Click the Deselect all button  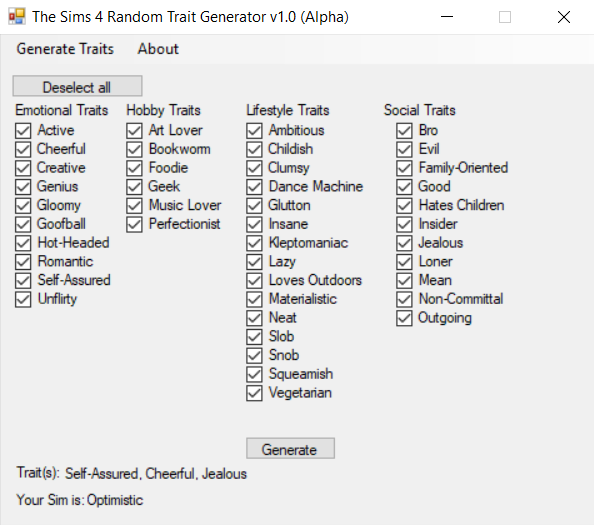click(77, 86)
